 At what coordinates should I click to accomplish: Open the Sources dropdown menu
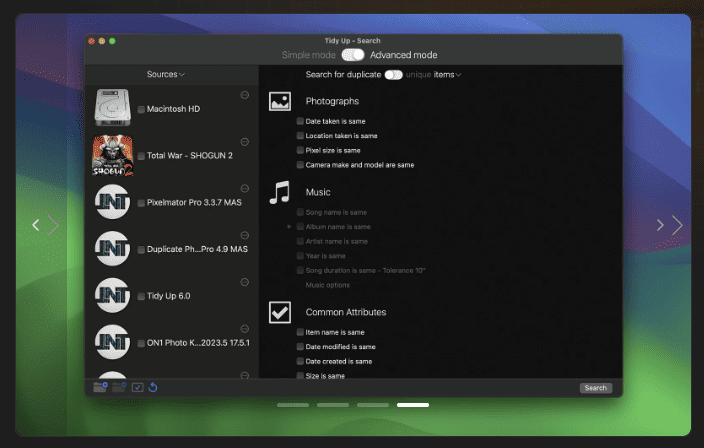tap(166, 75)
